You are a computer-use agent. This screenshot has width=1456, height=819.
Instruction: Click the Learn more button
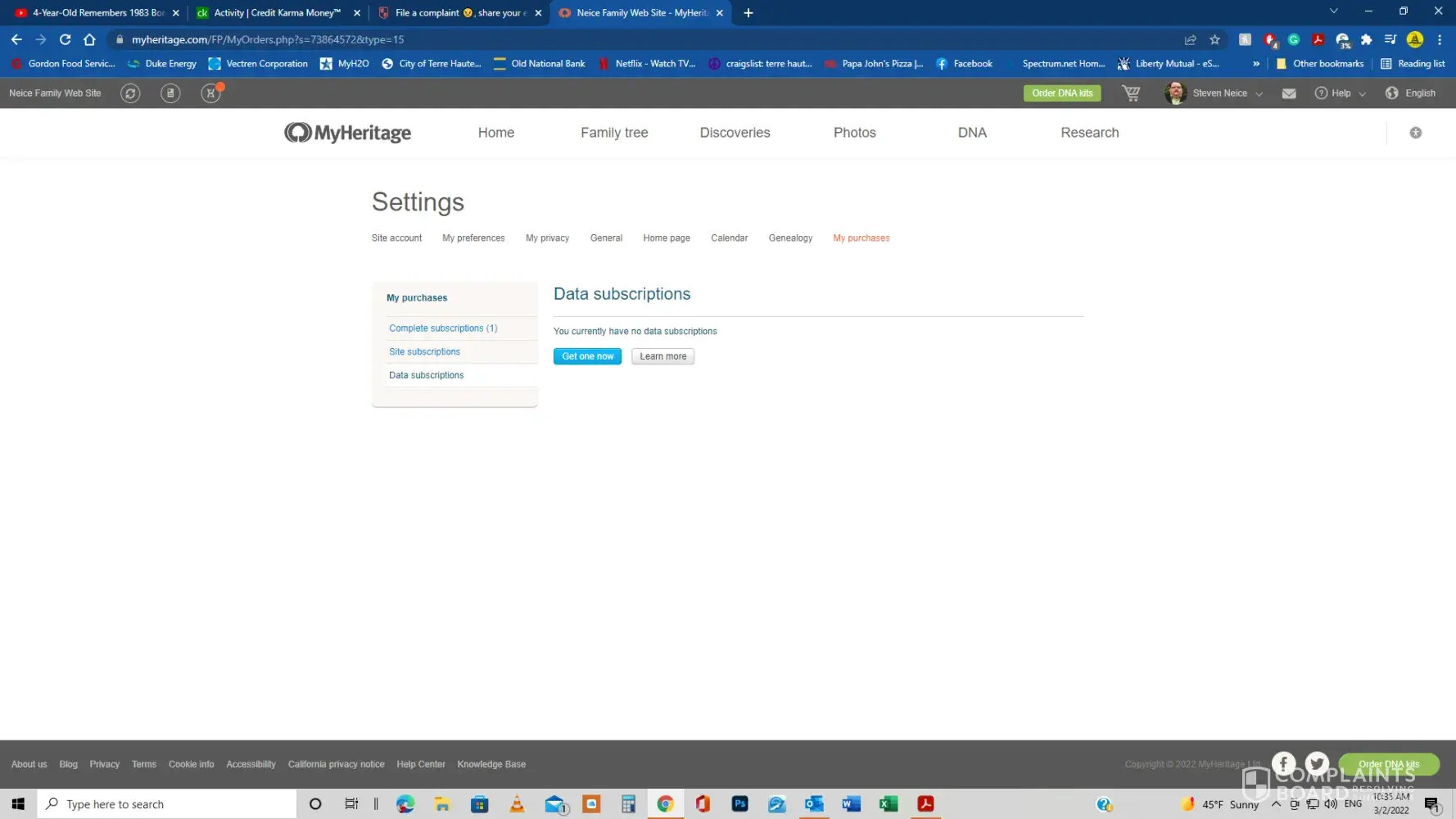(x=662, y=356)
